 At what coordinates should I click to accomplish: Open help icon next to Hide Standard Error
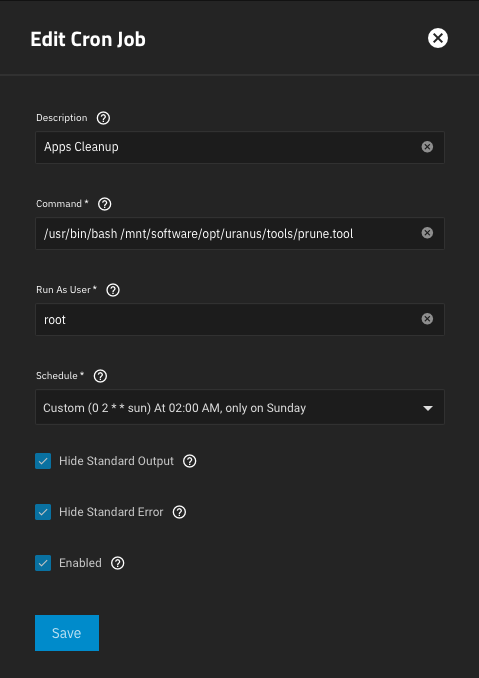(x=179, y=512)
